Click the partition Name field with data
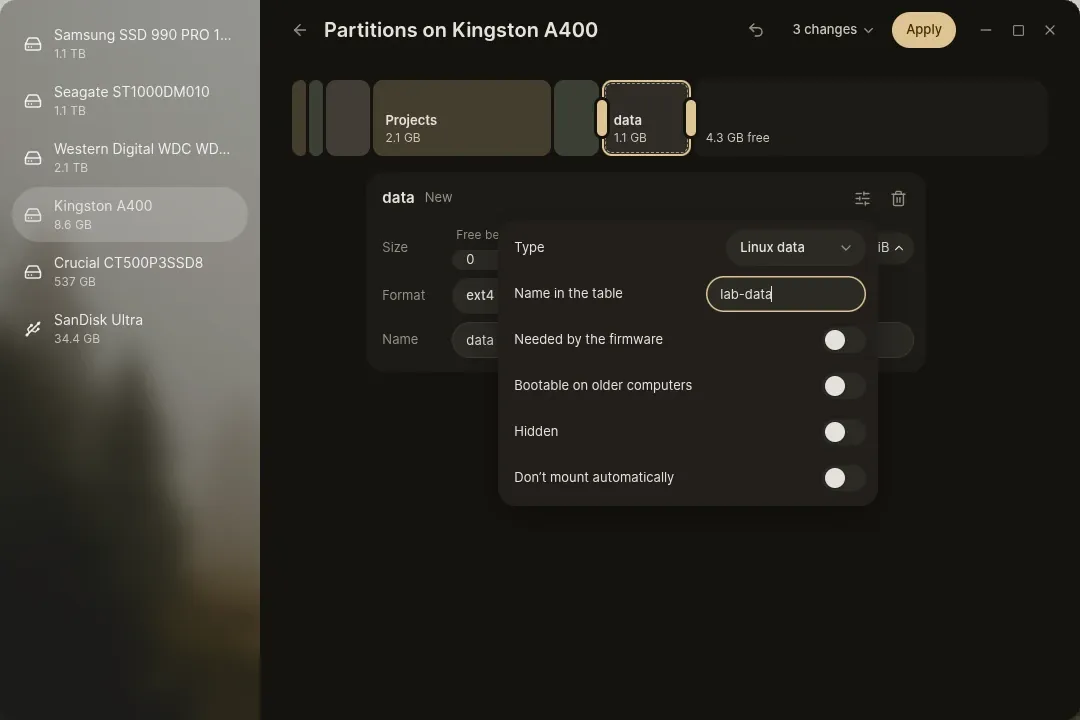This screenshot has width=1080, height=720. coord(475,340)
